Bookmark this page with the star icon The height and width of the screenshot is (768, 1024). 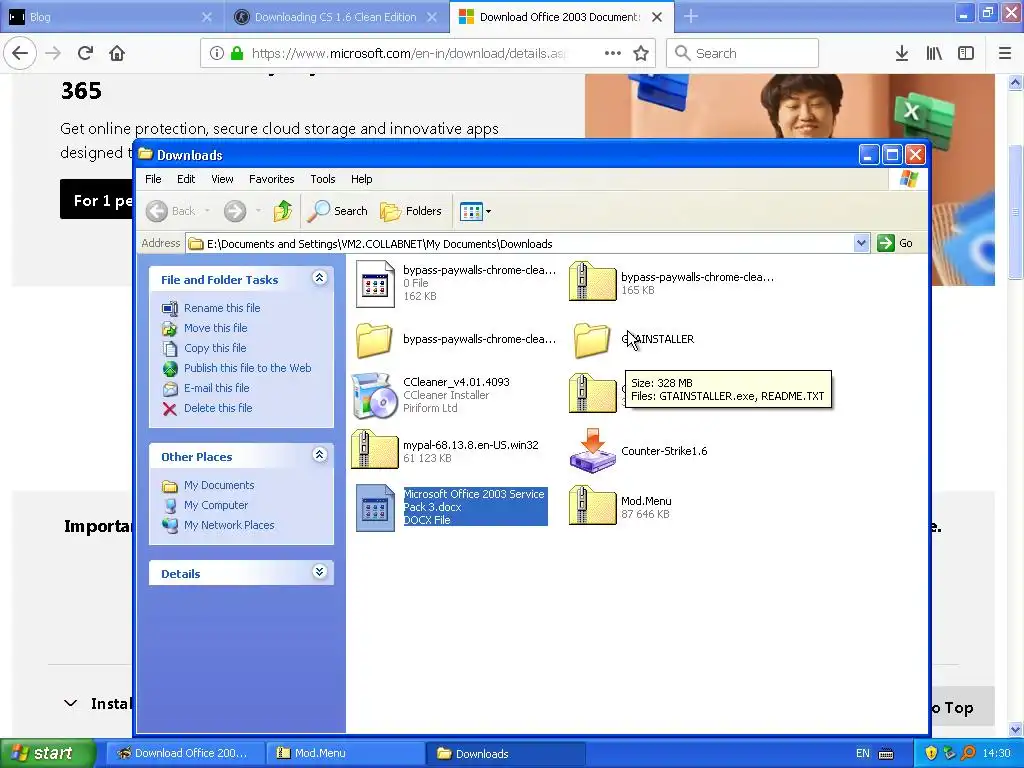641,53
